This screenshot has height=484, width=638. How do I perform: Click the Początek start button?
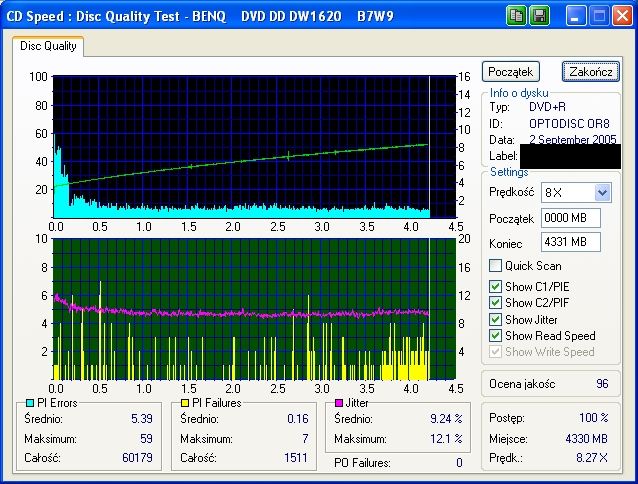tap(511, 72)
